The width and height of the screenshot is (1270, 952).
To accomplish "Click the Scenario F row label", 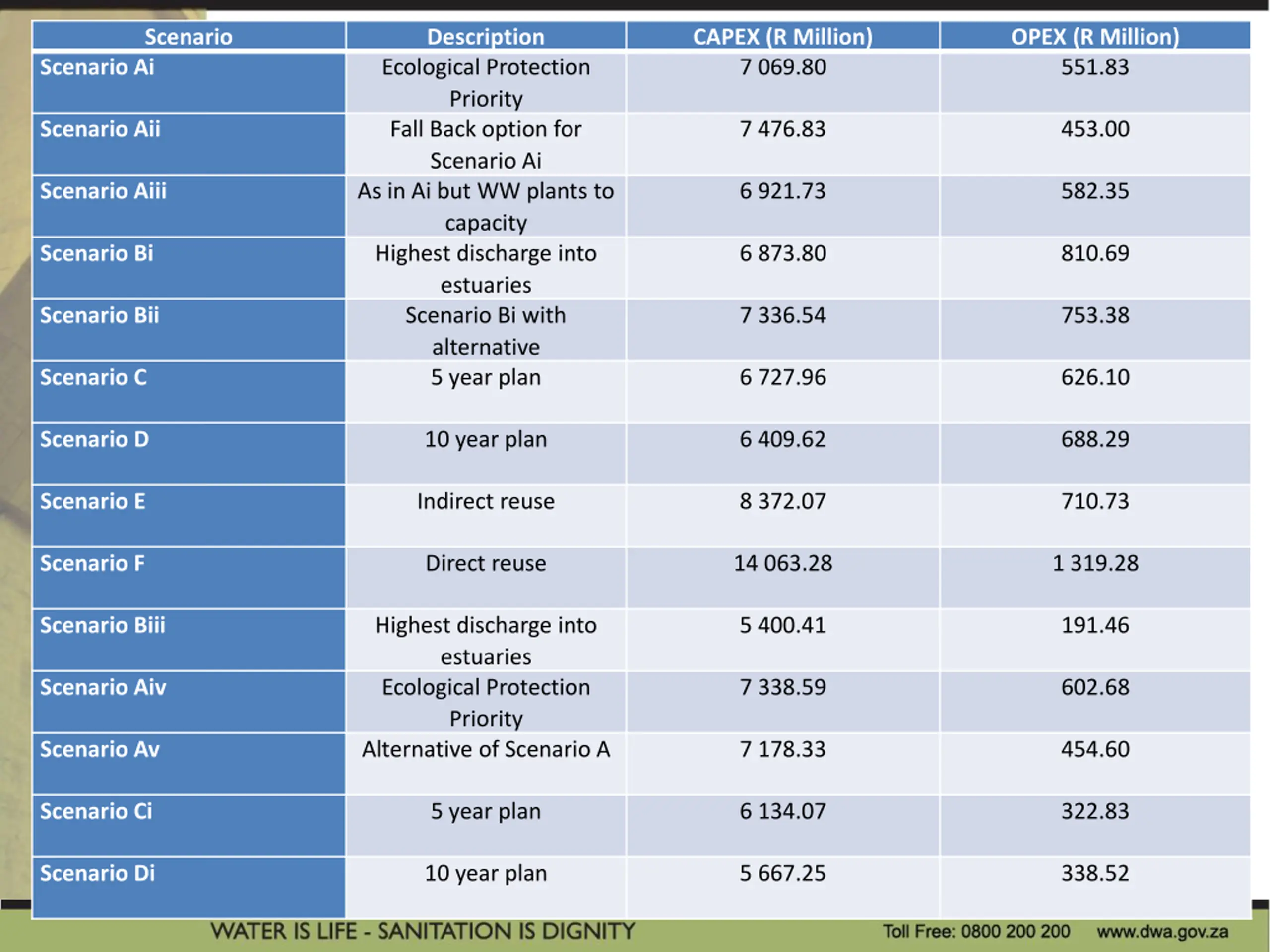I will pos(92,563).
